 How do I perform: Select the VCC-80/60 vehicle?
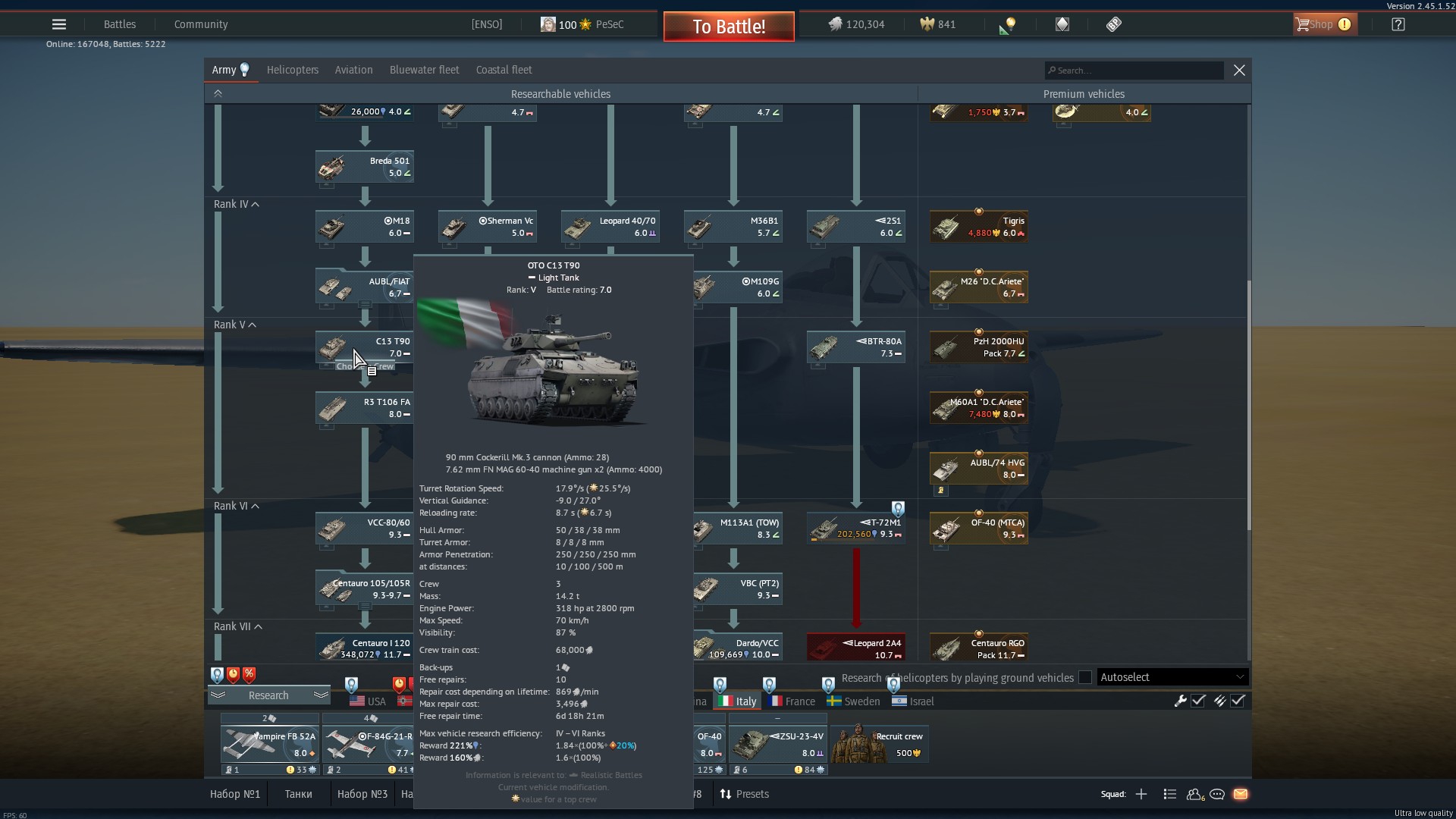tap(365, 529)
